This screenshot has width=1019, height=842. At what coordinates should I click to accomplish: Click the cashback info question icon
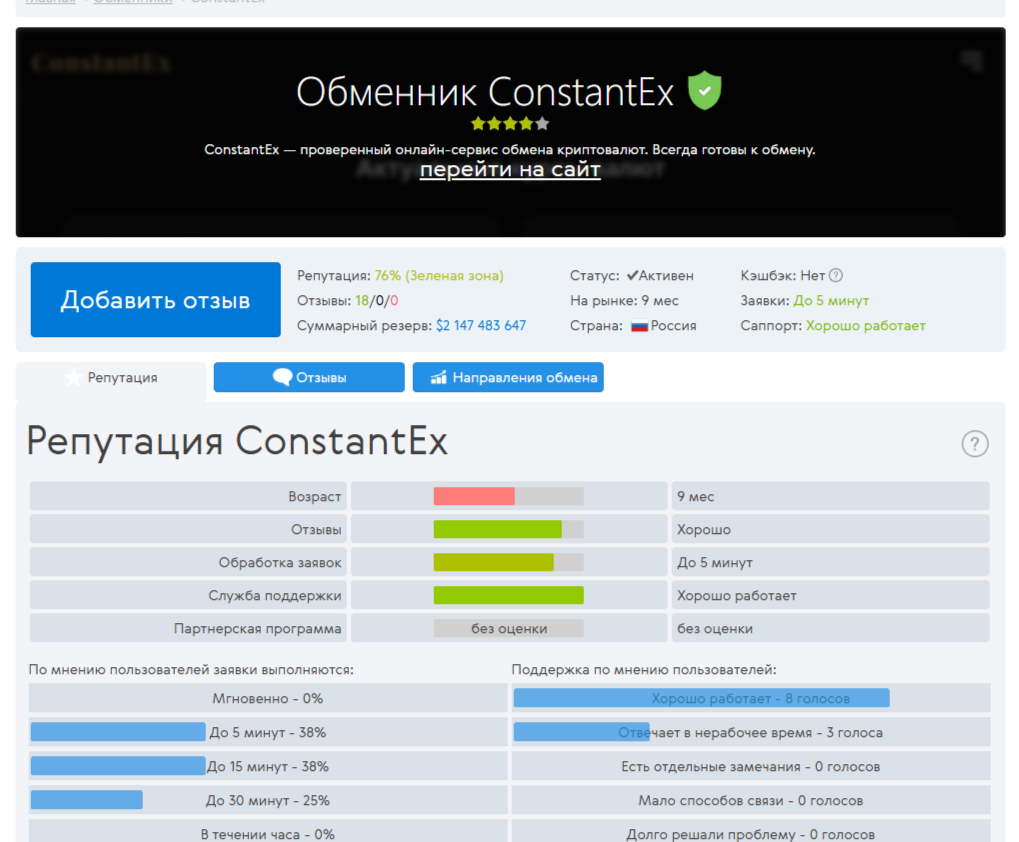pos(836,275)
